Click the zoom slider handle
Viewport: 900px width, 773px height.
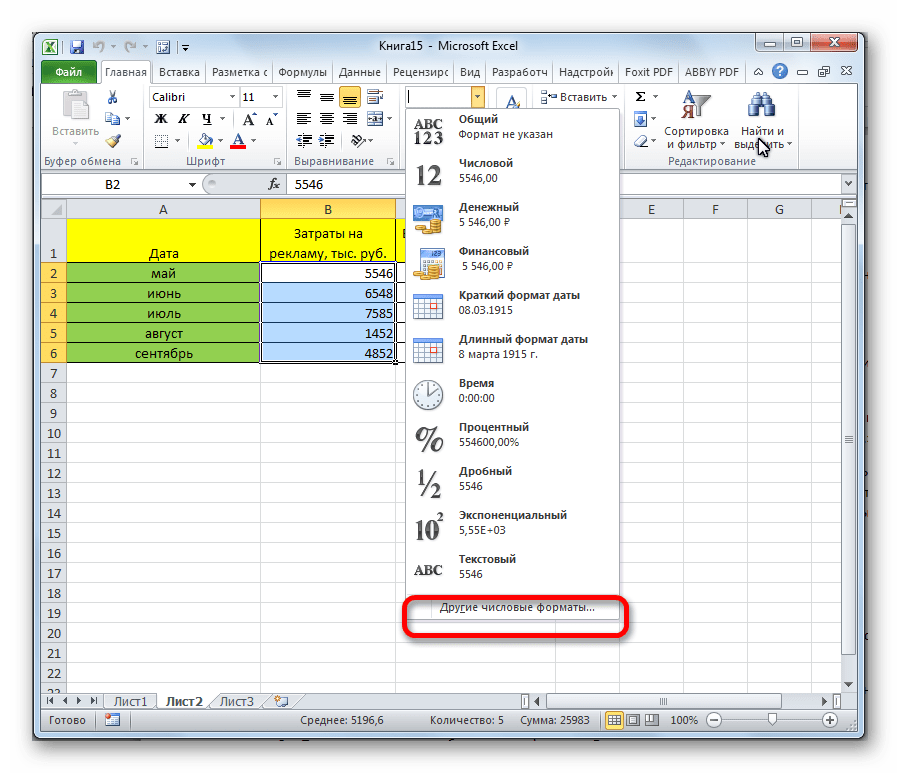click(771, 720)
